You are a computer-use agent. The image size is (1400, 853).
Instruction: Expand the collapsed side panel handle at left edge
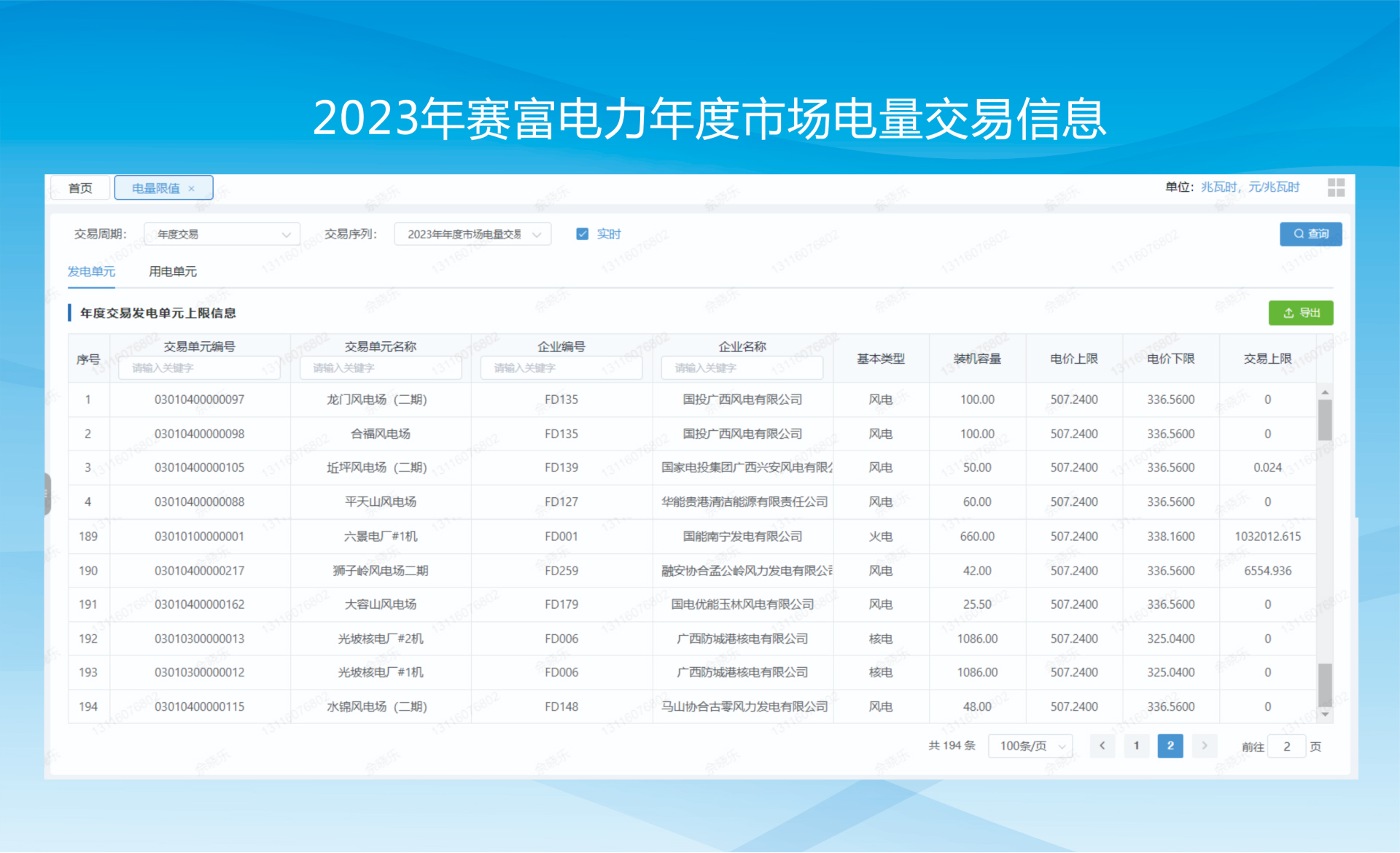click(47, 494)
